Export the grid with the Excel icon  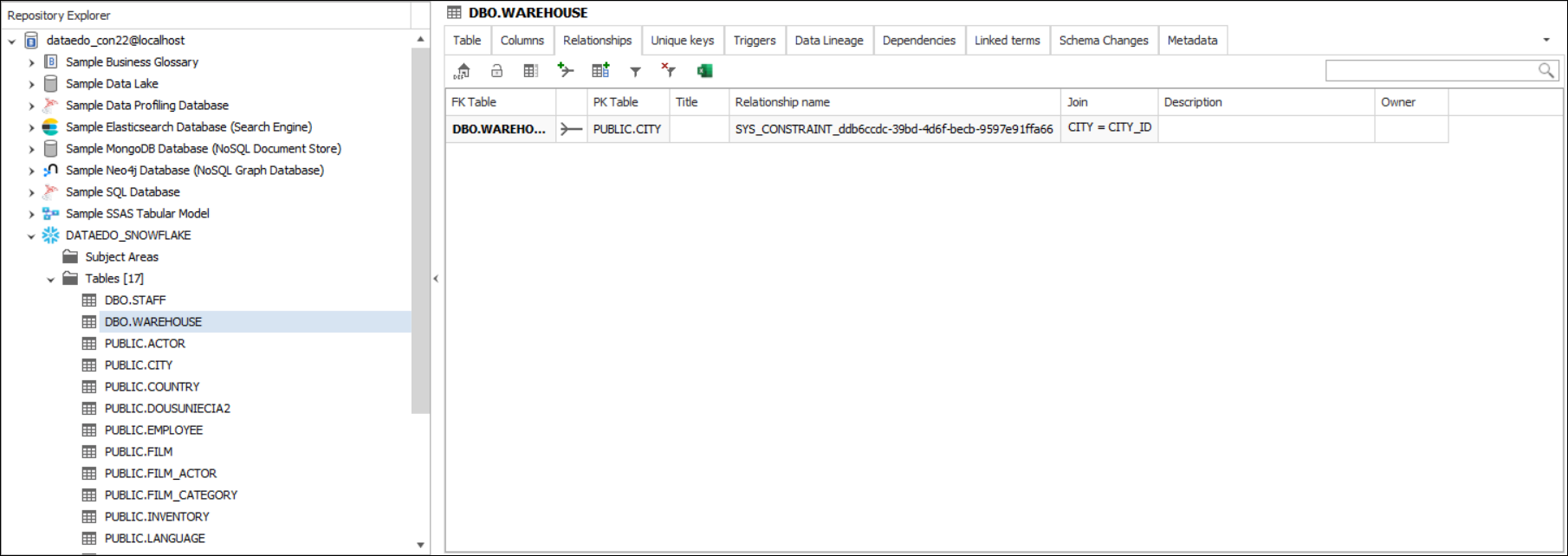coord(704,71)
